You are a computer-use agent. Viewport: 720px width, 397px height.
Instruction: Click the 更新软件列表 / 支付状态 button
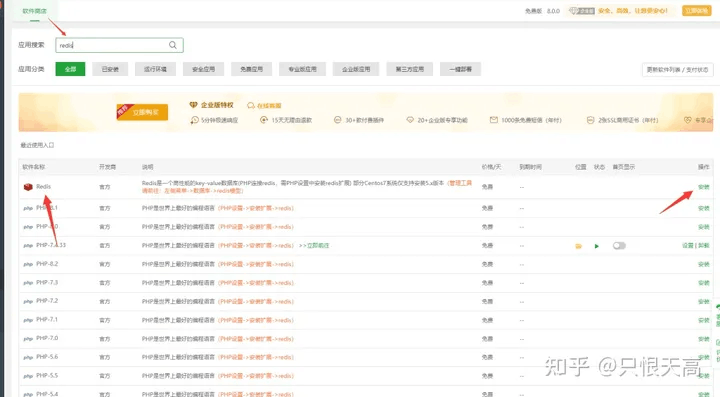[x=677, y=70]
